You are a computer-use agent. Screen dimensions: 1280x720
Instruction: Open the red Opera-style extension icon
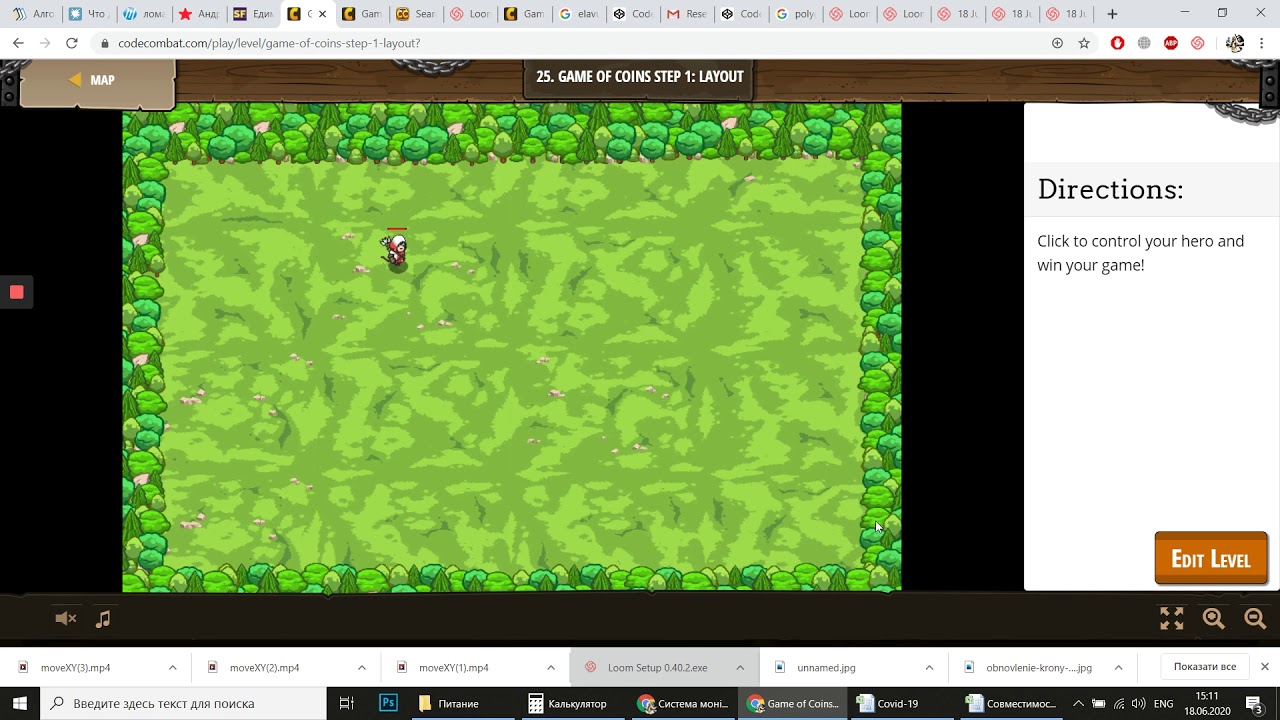tap(1118, 43)
